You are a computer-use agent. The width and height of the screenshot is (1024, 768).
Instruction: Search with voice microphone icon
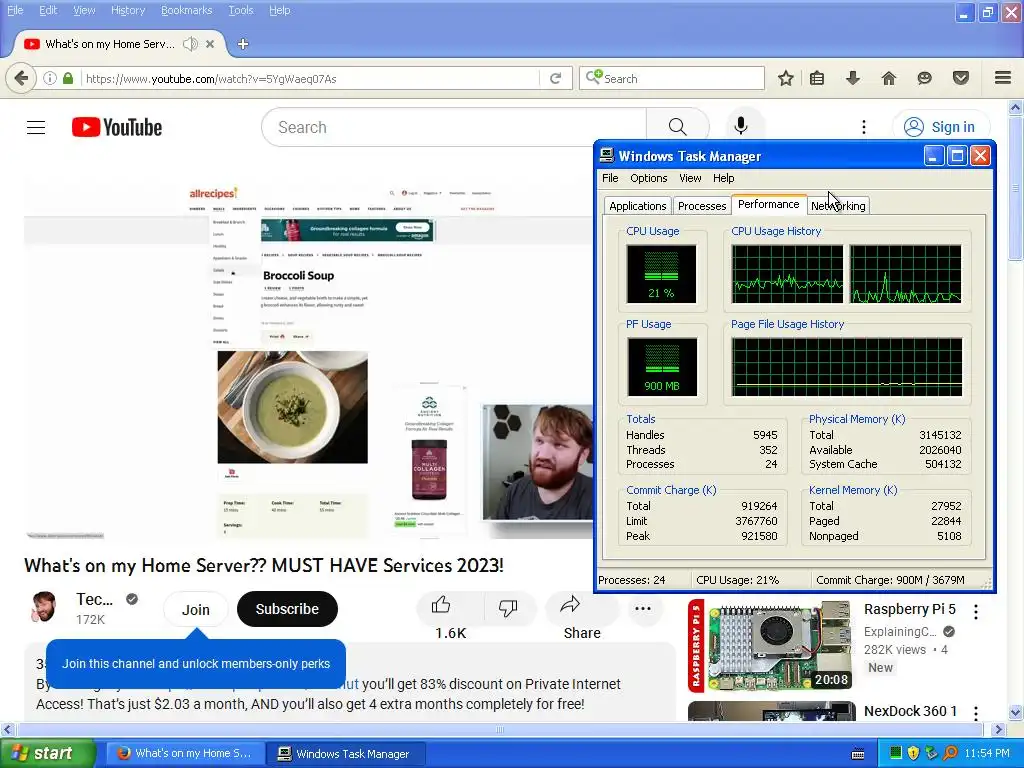click(741, 125)
